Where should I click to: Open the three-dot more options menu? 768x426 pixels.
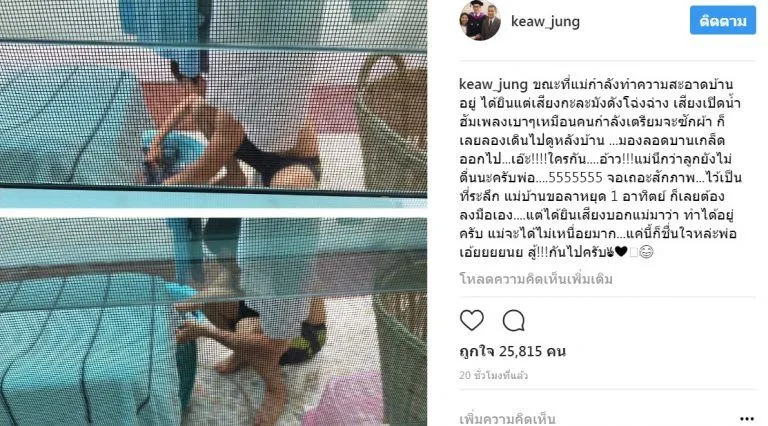pos(746,419)
